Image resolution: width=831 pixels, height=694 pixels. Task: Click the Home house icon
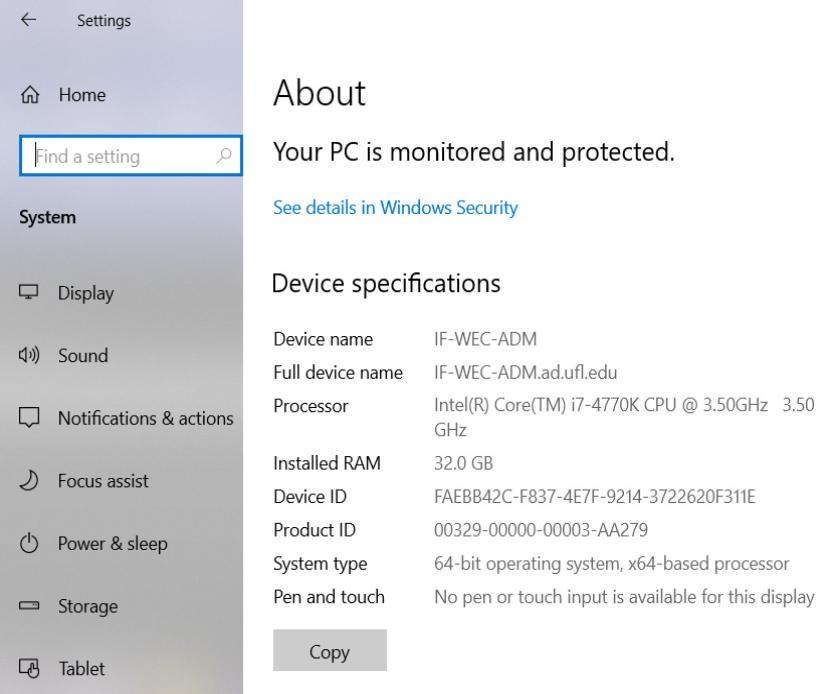pos(30,95)
